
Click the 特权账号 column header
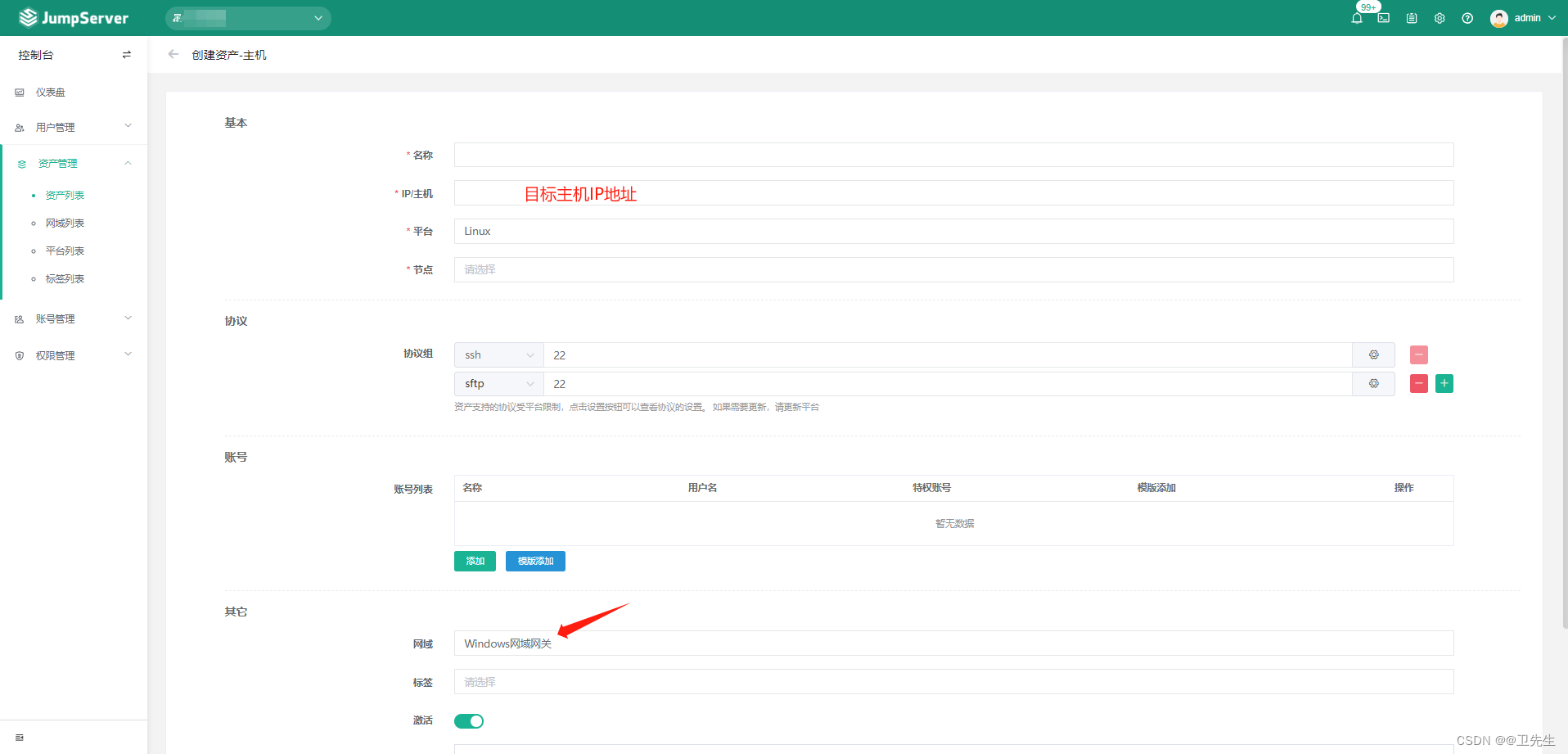pos(932,488)
